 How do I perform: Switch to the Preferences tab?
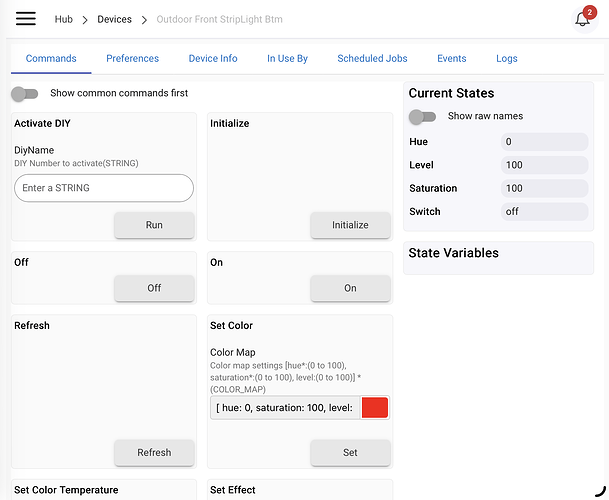point(132,59)
